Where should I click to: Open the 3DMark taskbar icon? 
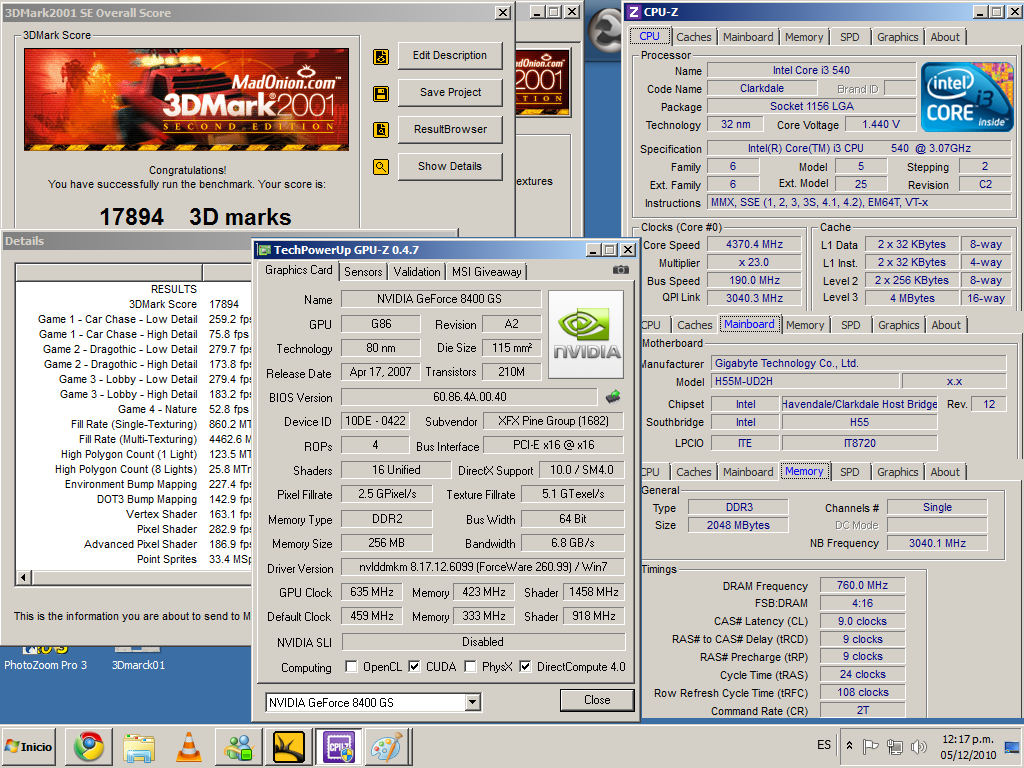coord(289,747)
